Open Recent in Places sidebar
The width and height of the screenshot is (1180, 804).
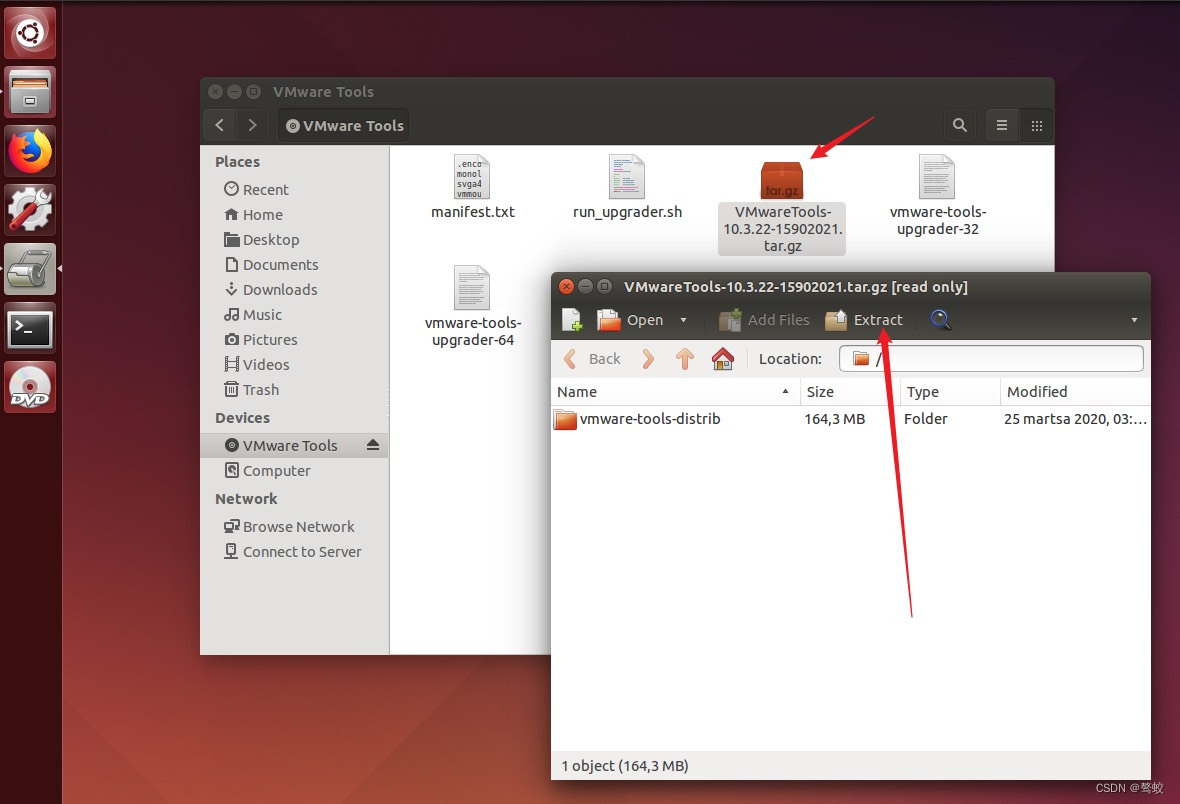point(257,190)
